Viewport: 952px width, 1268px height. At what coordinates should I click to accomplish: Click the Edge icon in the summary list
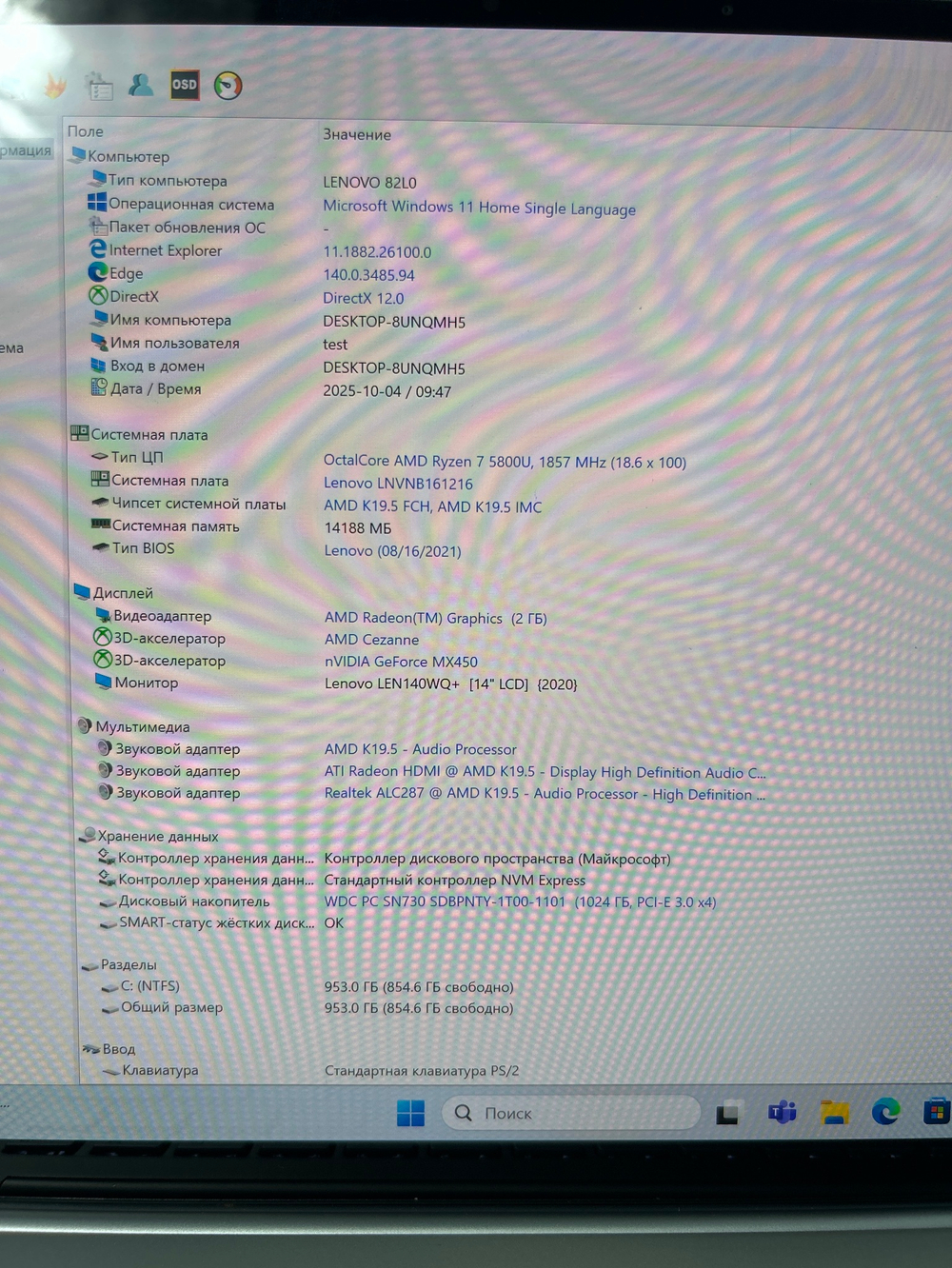[x=97, y=272]
